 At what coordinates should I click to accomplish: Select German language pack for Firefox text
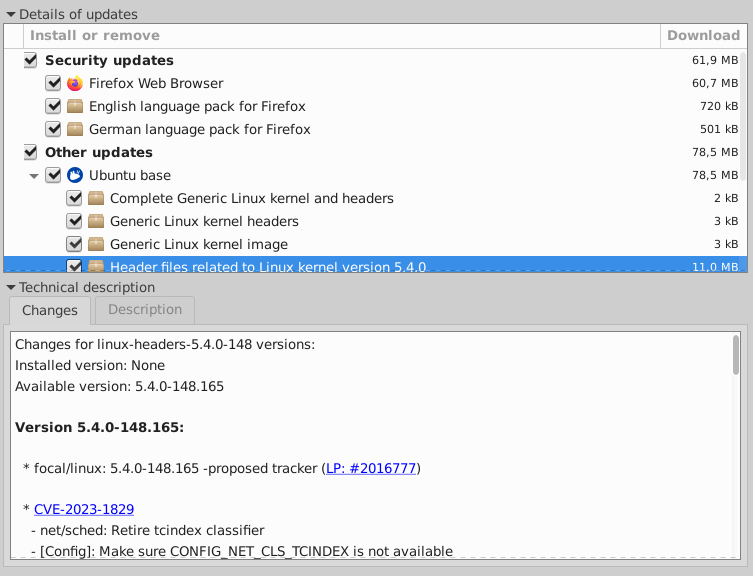(x=200, y=129)
